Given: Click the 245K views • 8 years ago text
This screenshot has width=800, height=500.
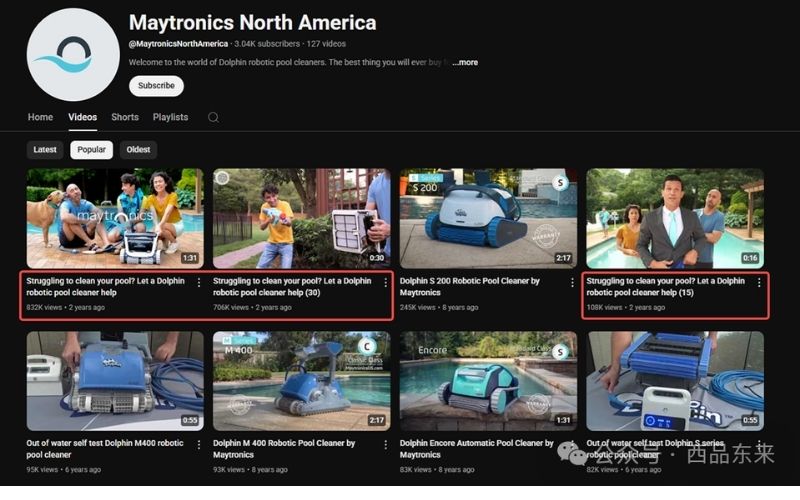Looking at the screenshot, I should (x=439, y=308).
